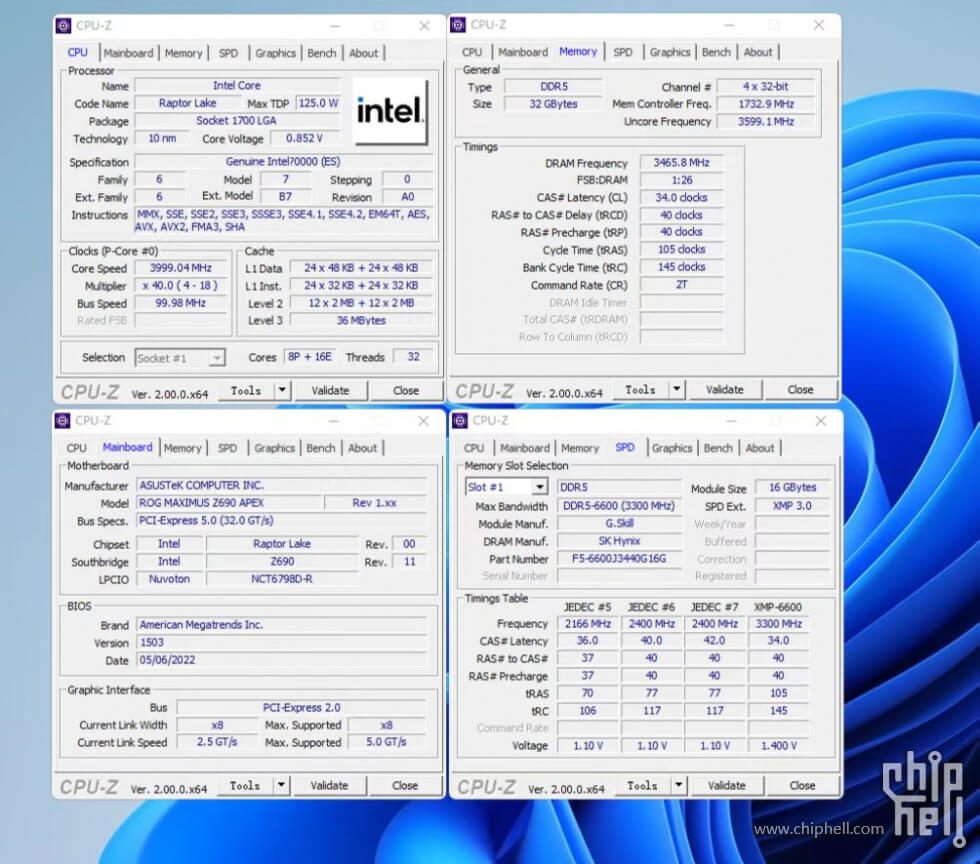
Task: Switch to the Graphics tab in the CPU window
Action: coord(275,53)
